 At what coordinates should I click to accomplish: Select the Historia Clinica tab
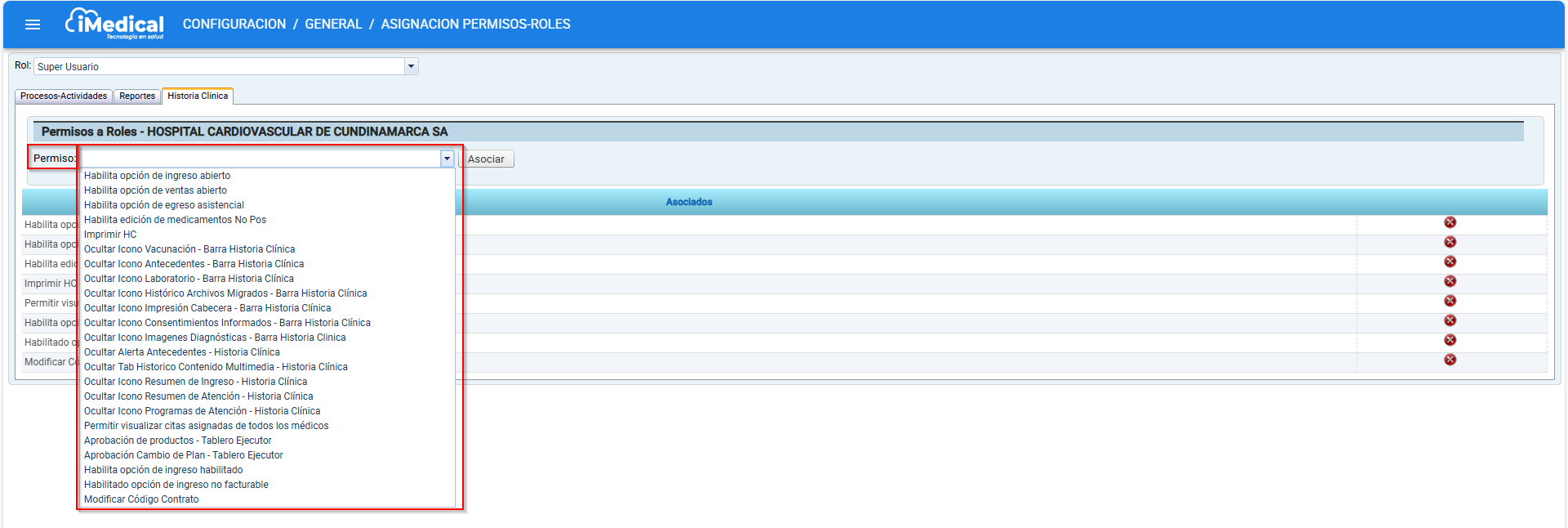pos(198,96)
